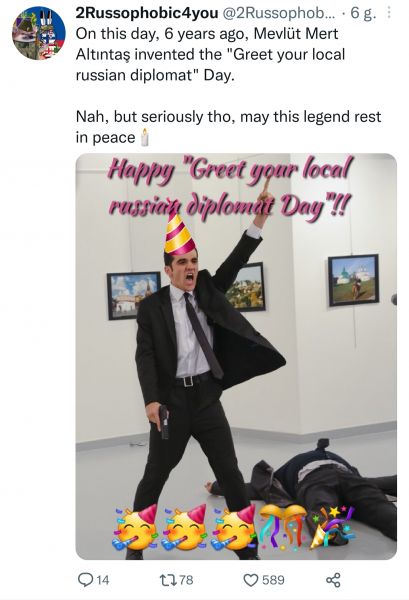The image size is (409, 600).
Task: Click the reply count 14
Action: tap(102, 580)
